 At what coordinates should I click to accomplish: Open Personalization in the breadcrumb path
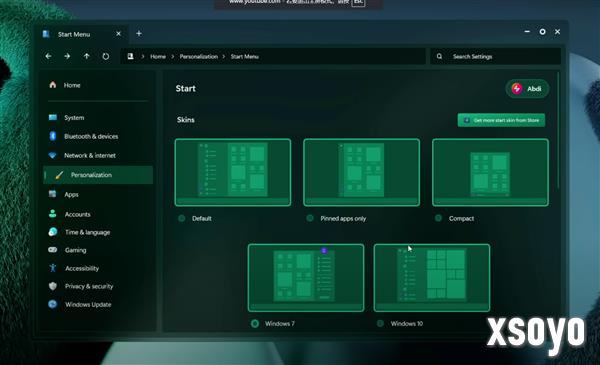click(x=199, y=57)
